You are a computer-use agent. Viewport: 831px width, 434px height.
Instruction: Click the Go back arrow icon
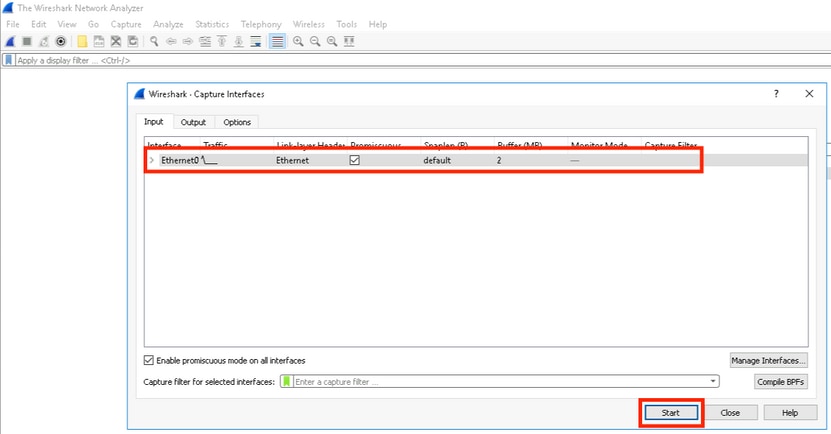(x=171, y=41)
